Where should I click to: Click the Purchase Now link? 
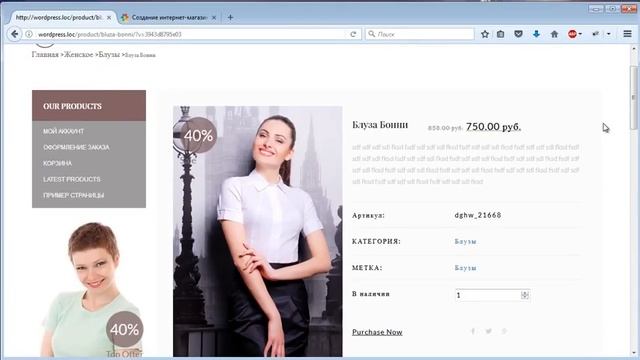[x=377, y=332]
